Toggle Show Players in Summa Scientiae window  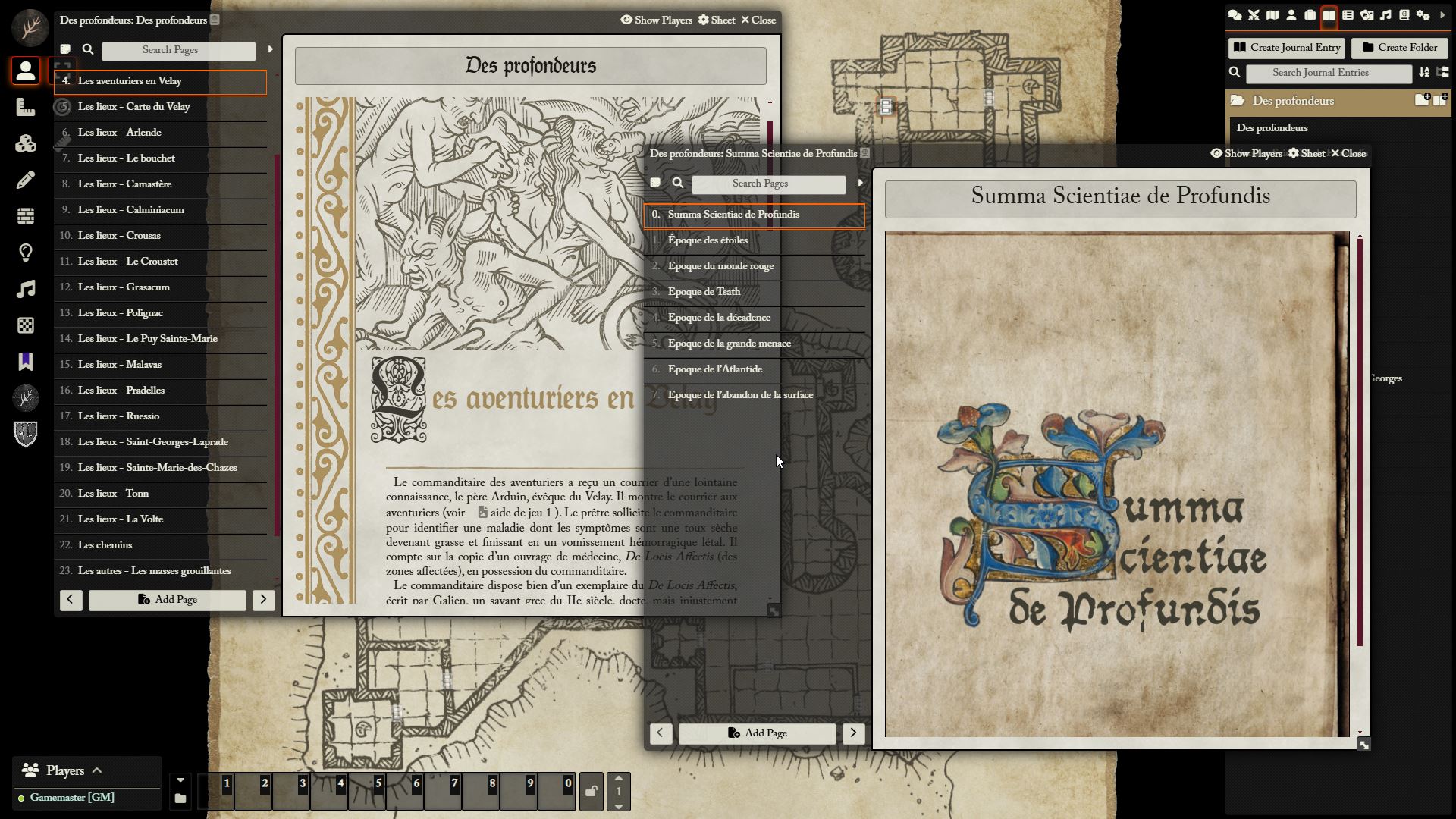point(1246,153)
